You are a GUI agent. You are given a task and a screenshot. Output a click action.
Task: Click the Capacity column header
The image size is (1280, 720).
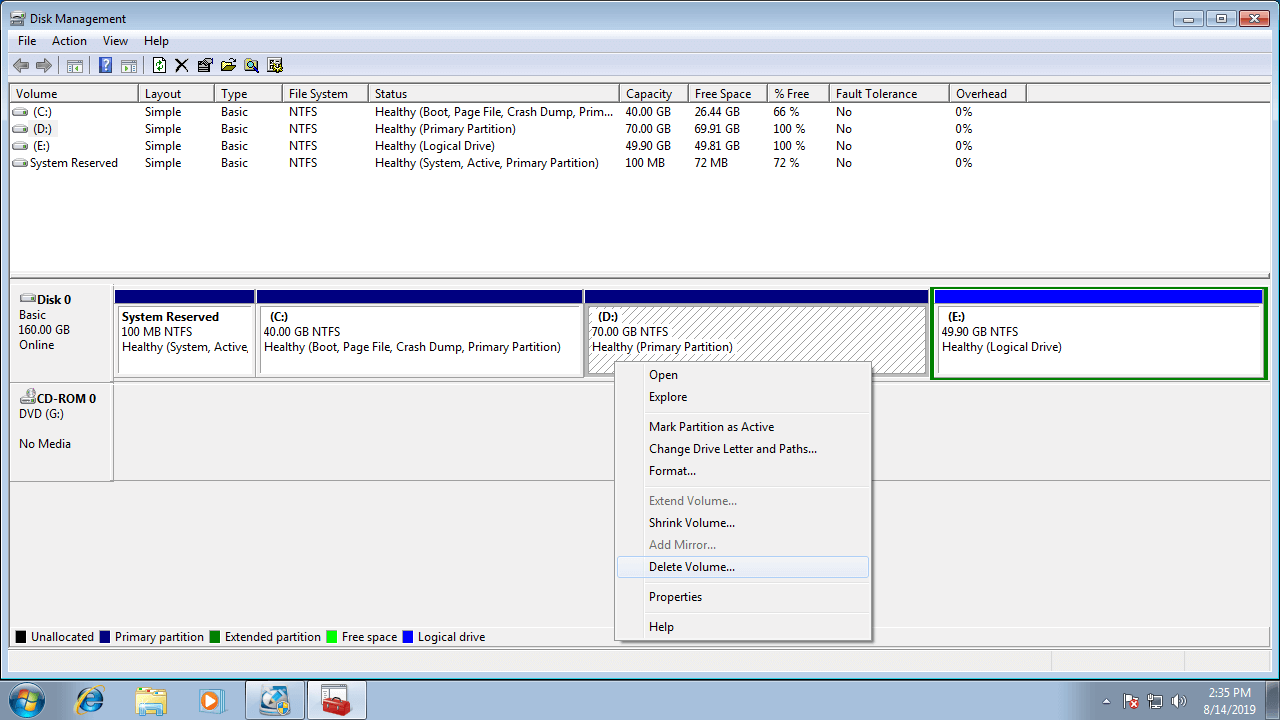[648, 94]
